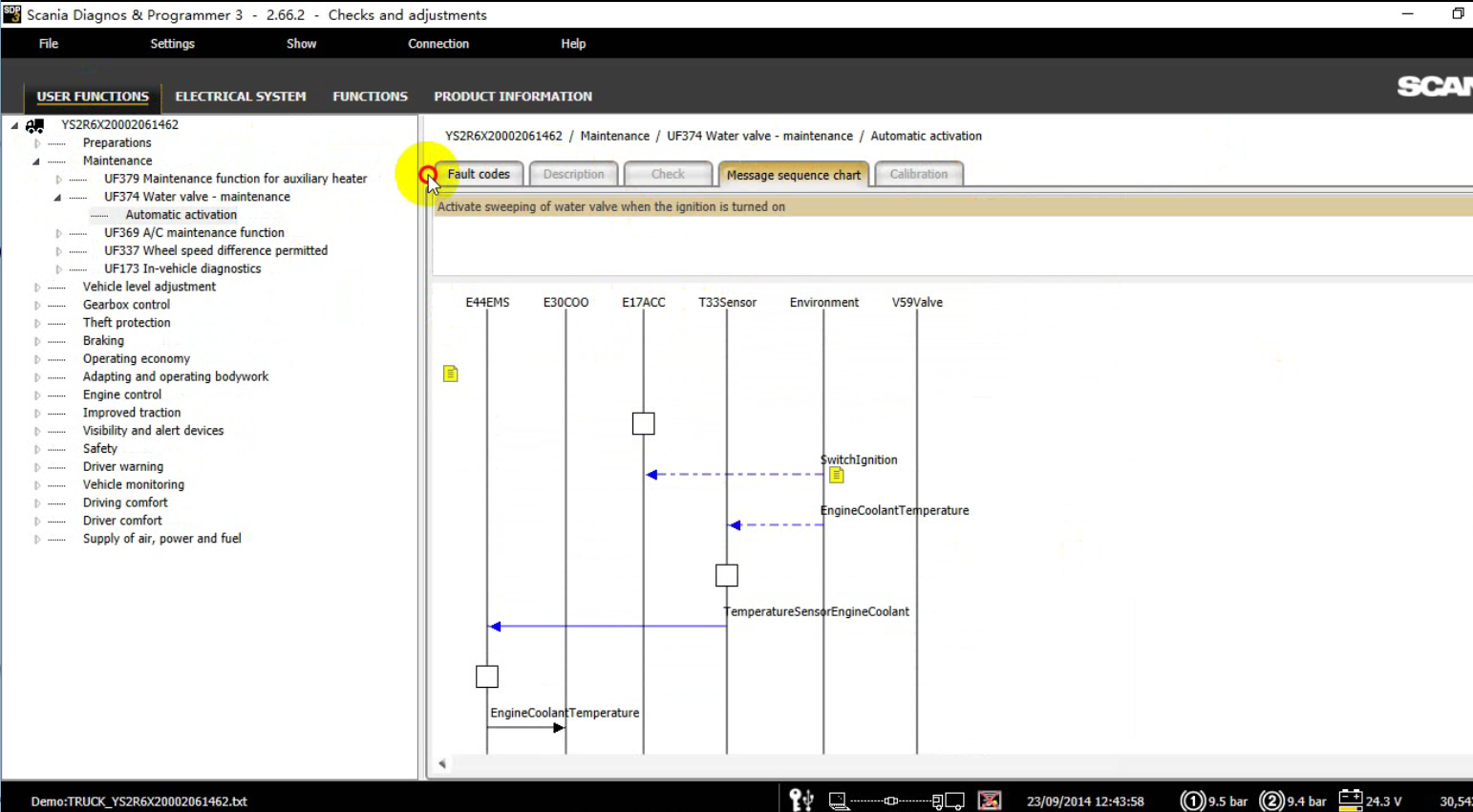Viewport: 1473px width, 812px height.
Task: Open the Fault codes tab
Action: point(479,174)
